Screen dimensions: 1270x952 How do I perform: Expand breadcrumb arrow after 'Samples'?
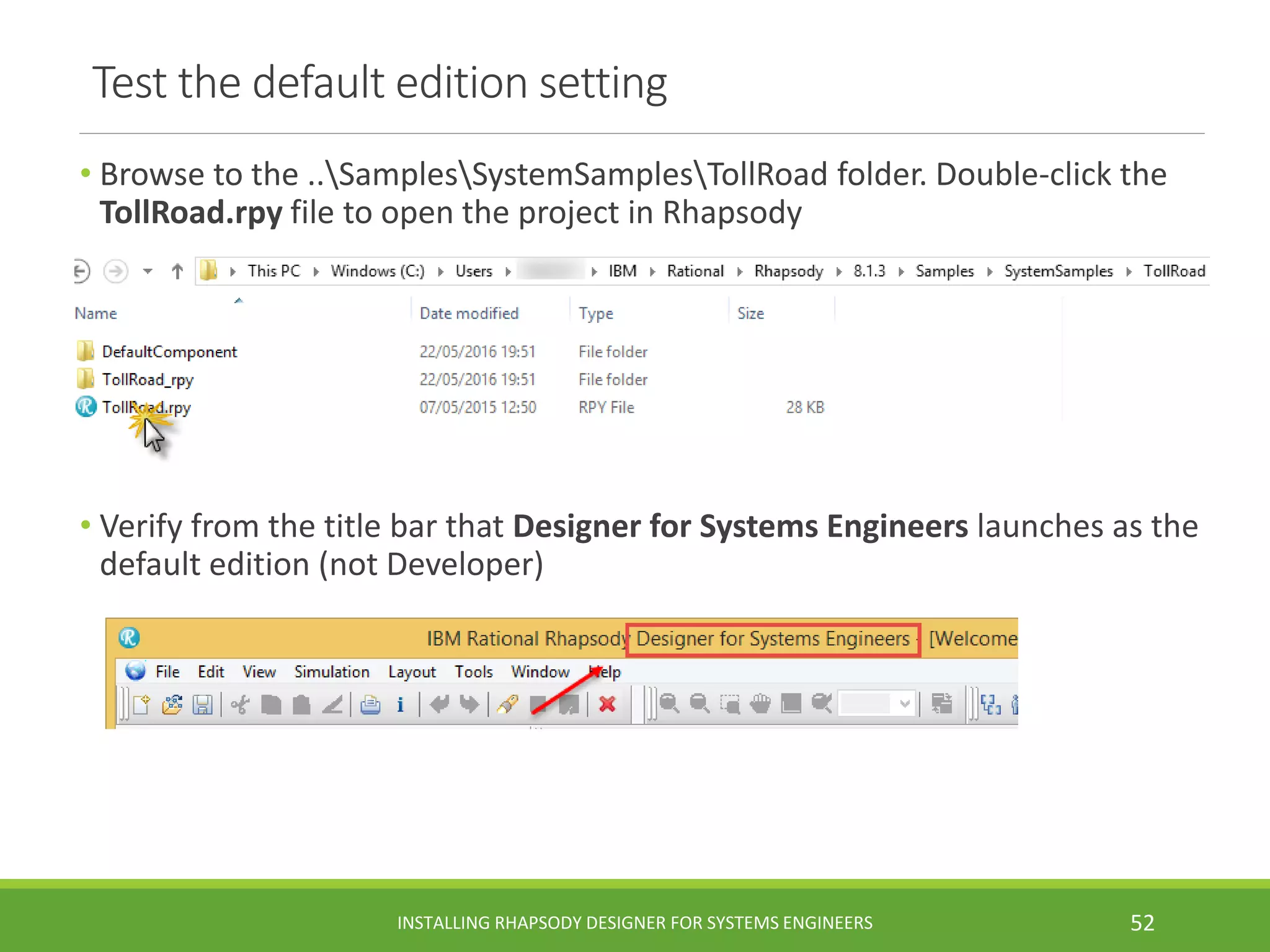(x=990, y=271)
